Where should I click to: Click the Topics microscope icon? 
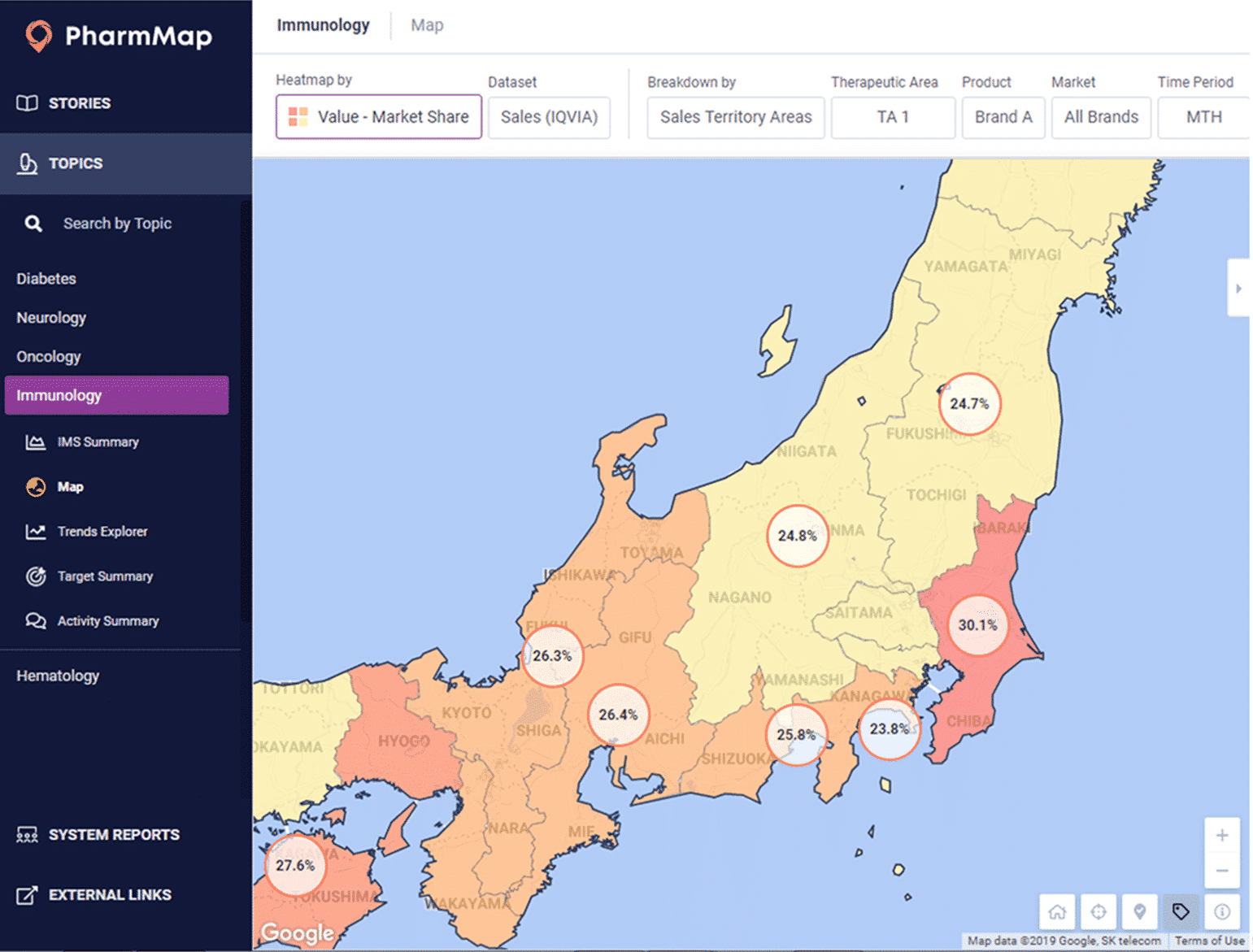(28, 163)
